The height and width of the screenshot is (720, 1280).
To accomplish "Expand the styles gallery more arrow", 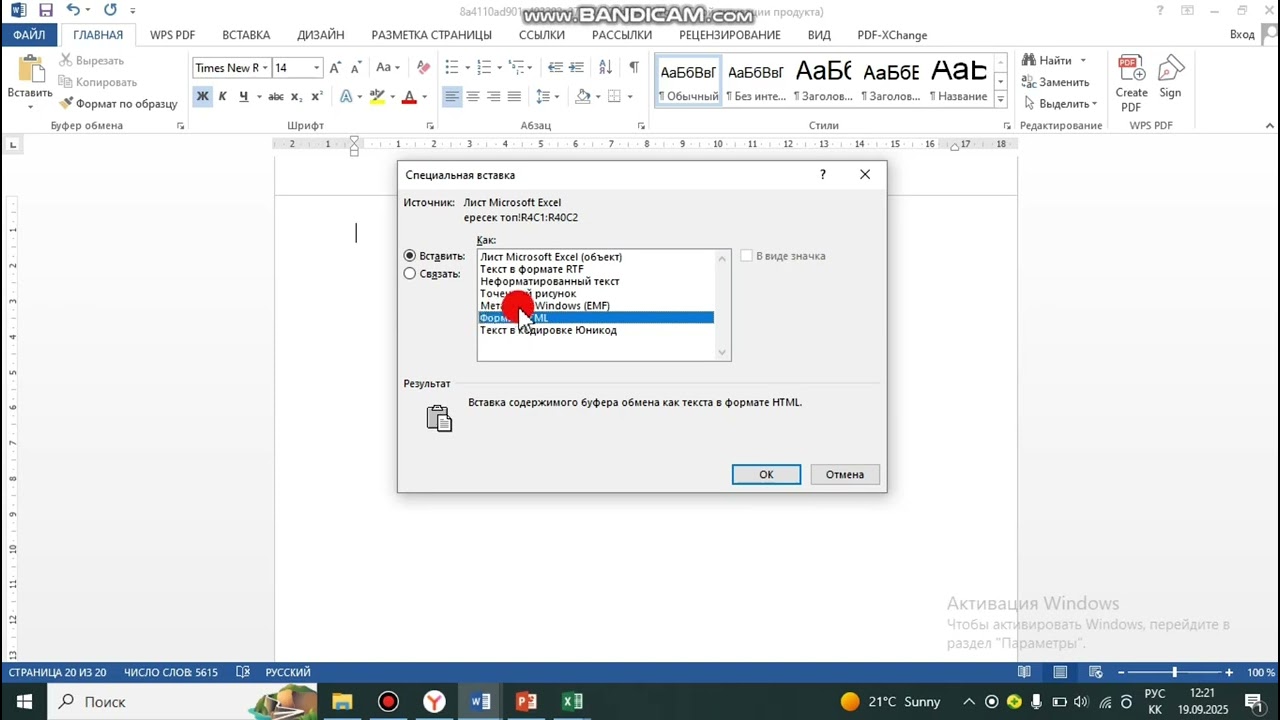I will pos(1000,101).
